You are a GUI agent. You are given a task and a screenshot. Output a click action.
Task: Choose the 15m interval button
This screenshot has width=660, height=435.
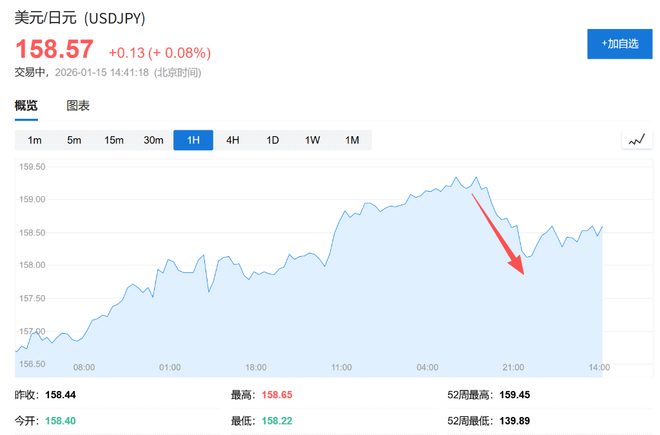point(113,140)
